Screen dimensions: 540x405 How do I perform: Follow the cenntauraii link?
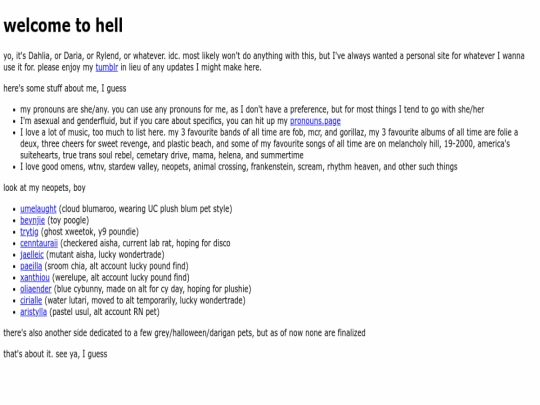point(39,243)
